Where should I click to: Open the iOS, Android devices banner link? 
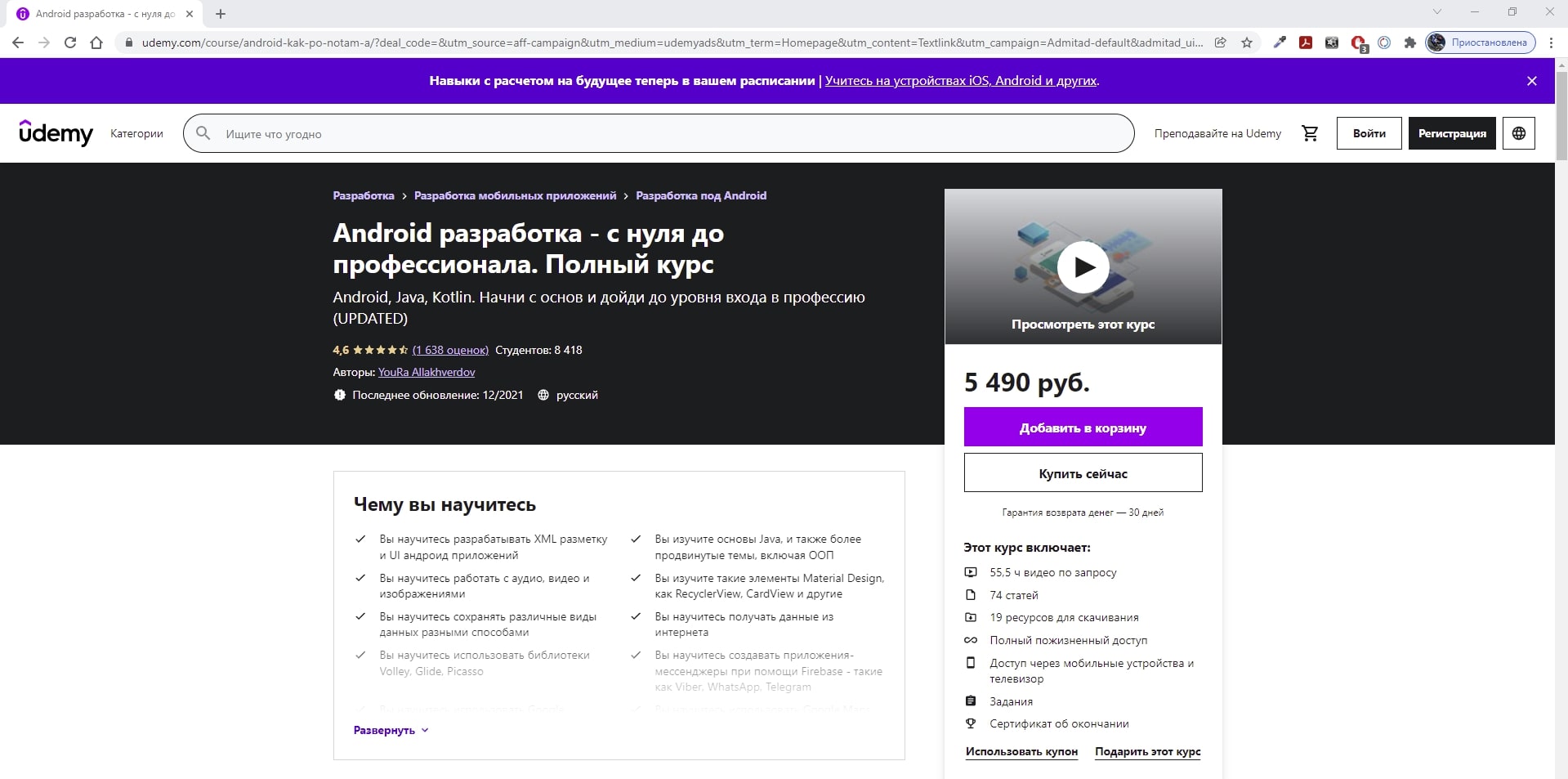[x=962, y=81]
